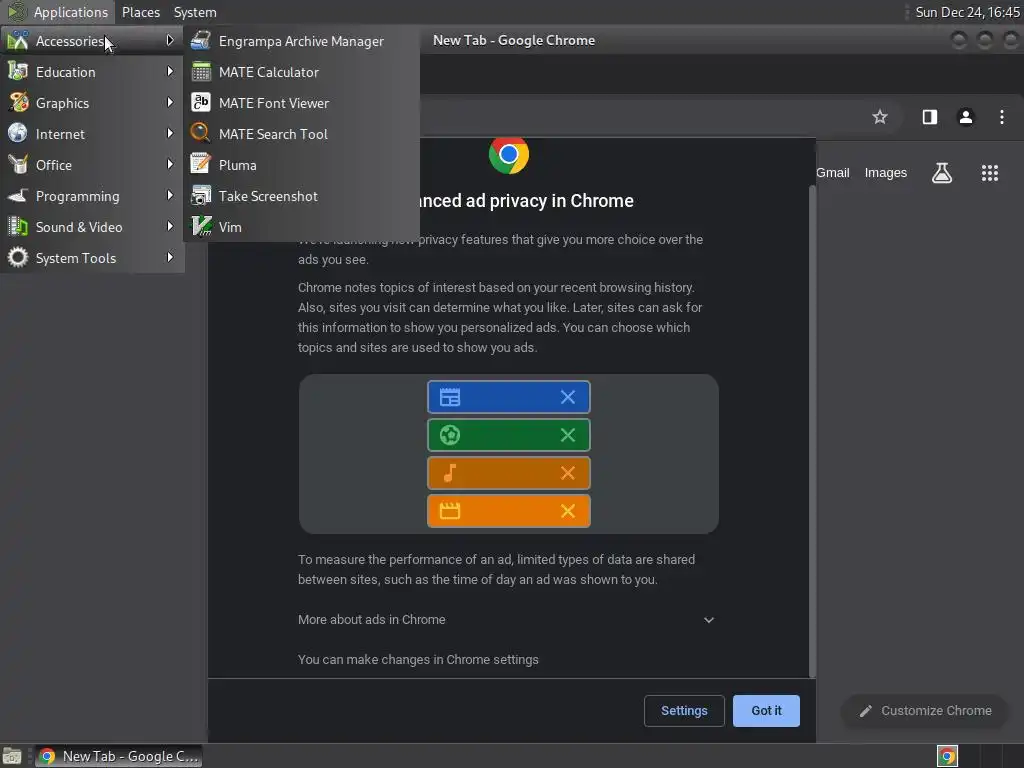This screenshot has width=1024, height=768.
Task: Open Chrome profile avatar icon
Action: 965,117
